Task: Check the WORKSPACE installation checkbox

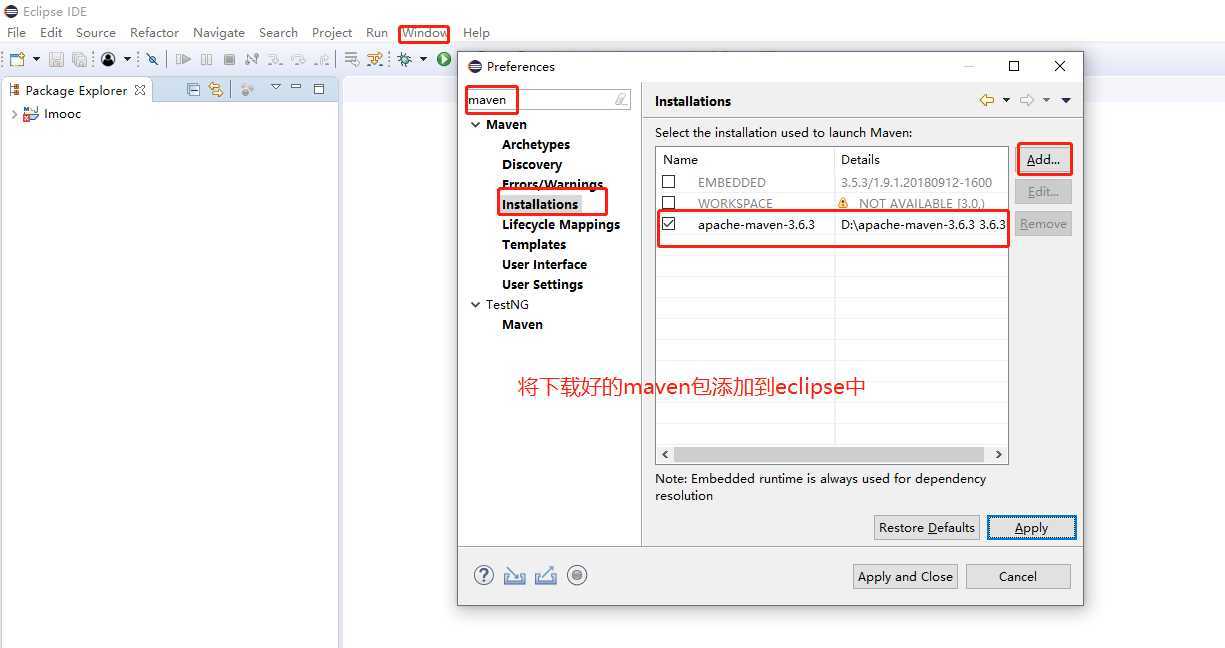Action: 669,203
